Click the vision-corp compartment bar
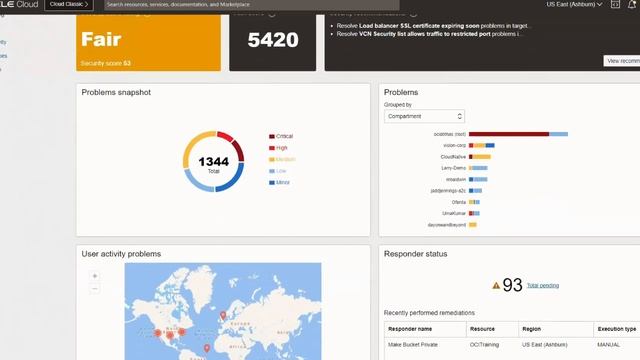The image size is (640, 360). pyautogui.click(x=482, y=145)
